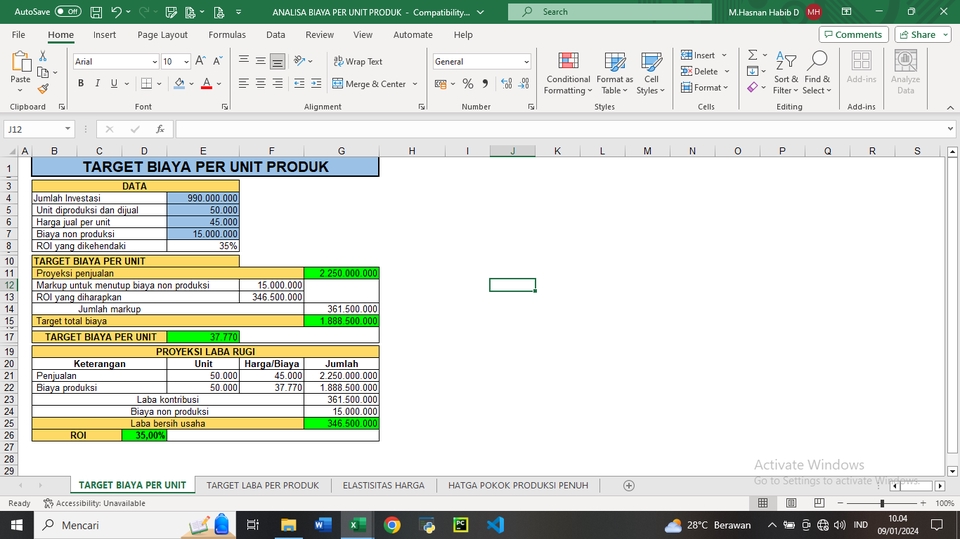
Task: Open Find & Select menu
Action: tap(817, 74)
